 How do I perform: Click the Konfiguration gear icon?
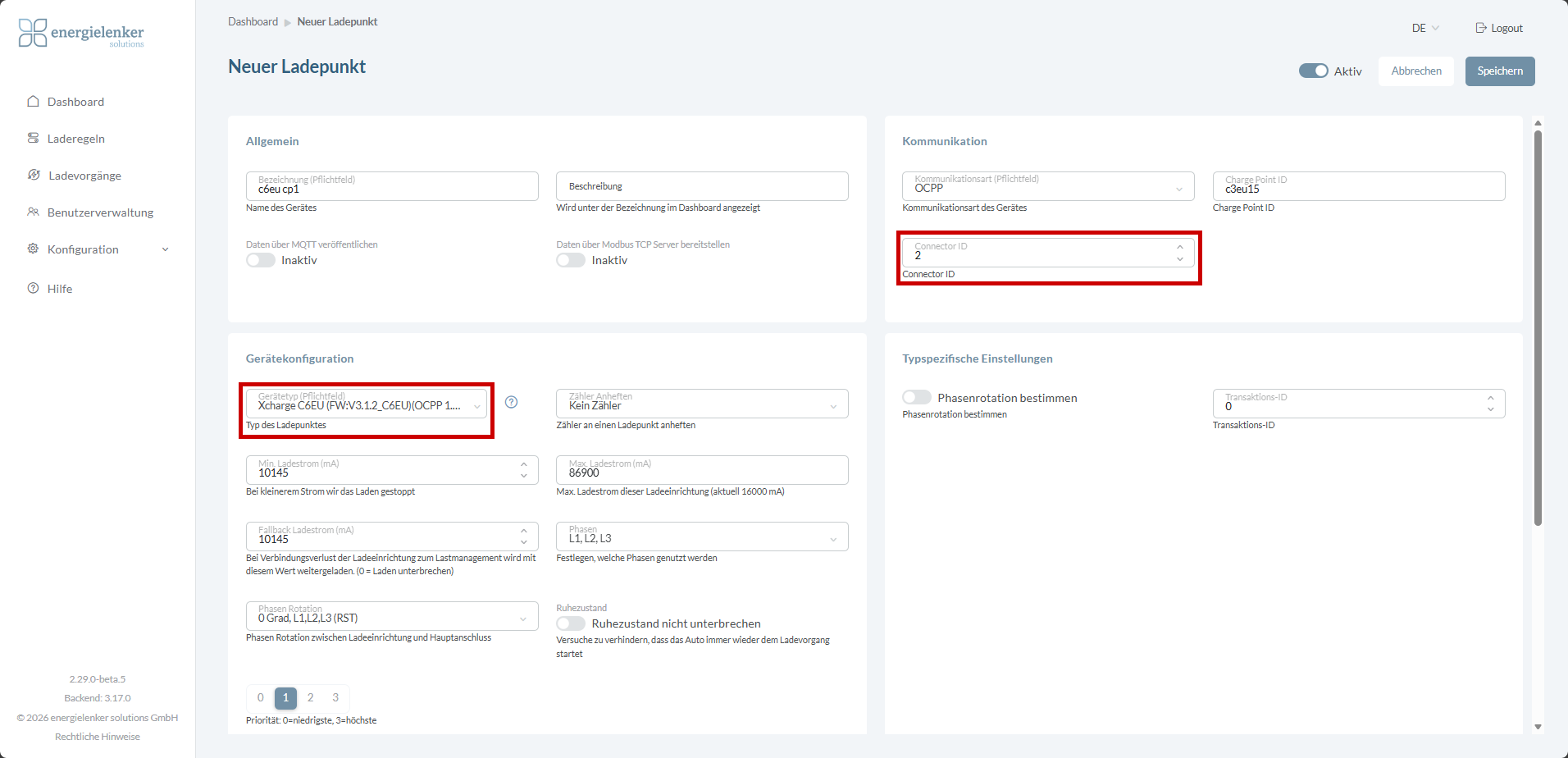(x=33, y=249)
